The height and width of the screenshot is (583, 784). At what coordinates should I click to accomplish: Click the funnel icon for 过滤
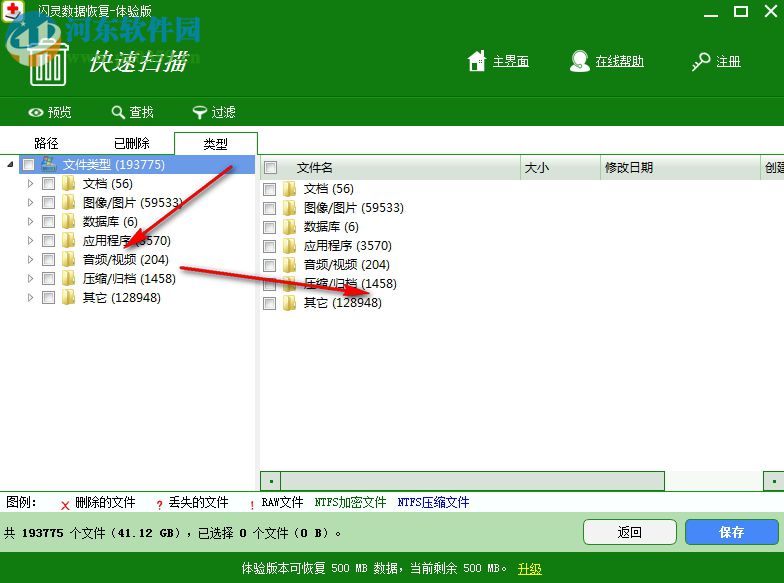[x=200, y=112]
